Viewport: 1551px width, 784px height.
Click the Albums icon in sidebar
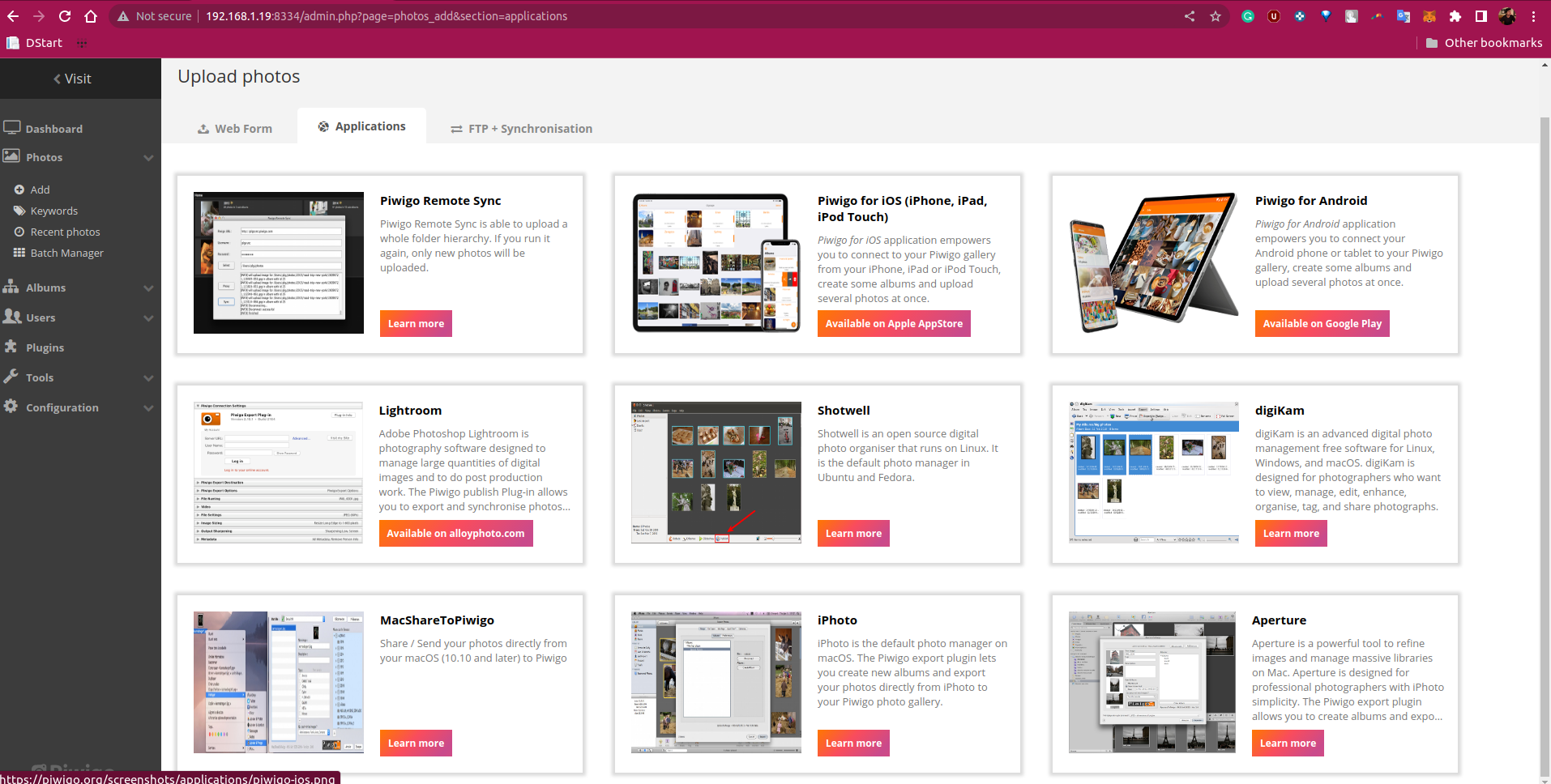pyautogui.click(x=11, y=287)
